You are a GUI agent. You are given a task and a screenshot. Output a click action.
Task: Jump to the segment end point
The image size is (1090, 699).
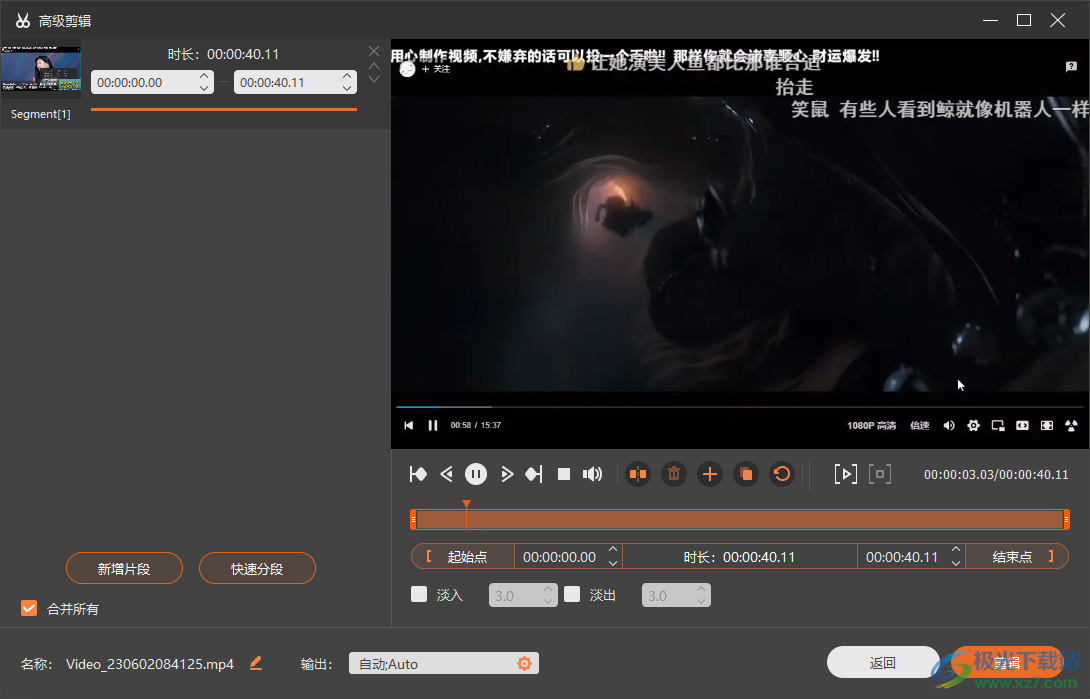[534, 474]
